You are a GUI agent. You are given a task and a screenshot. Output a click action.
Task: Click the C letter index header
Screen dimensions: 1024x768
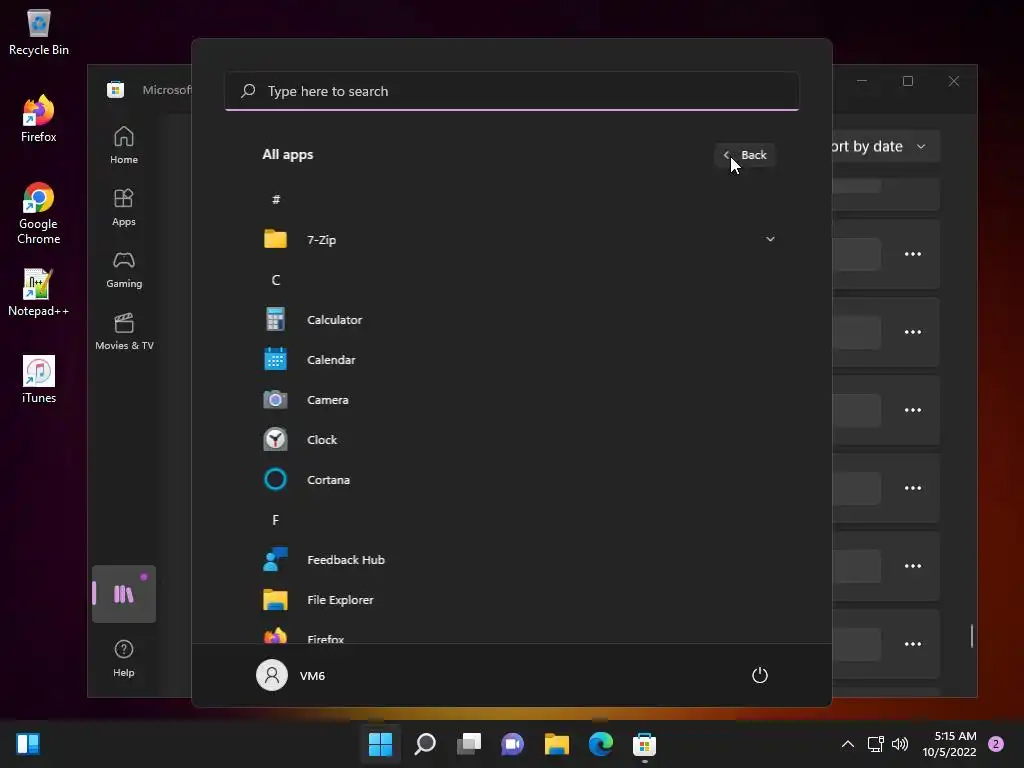[x=276, y=280]
